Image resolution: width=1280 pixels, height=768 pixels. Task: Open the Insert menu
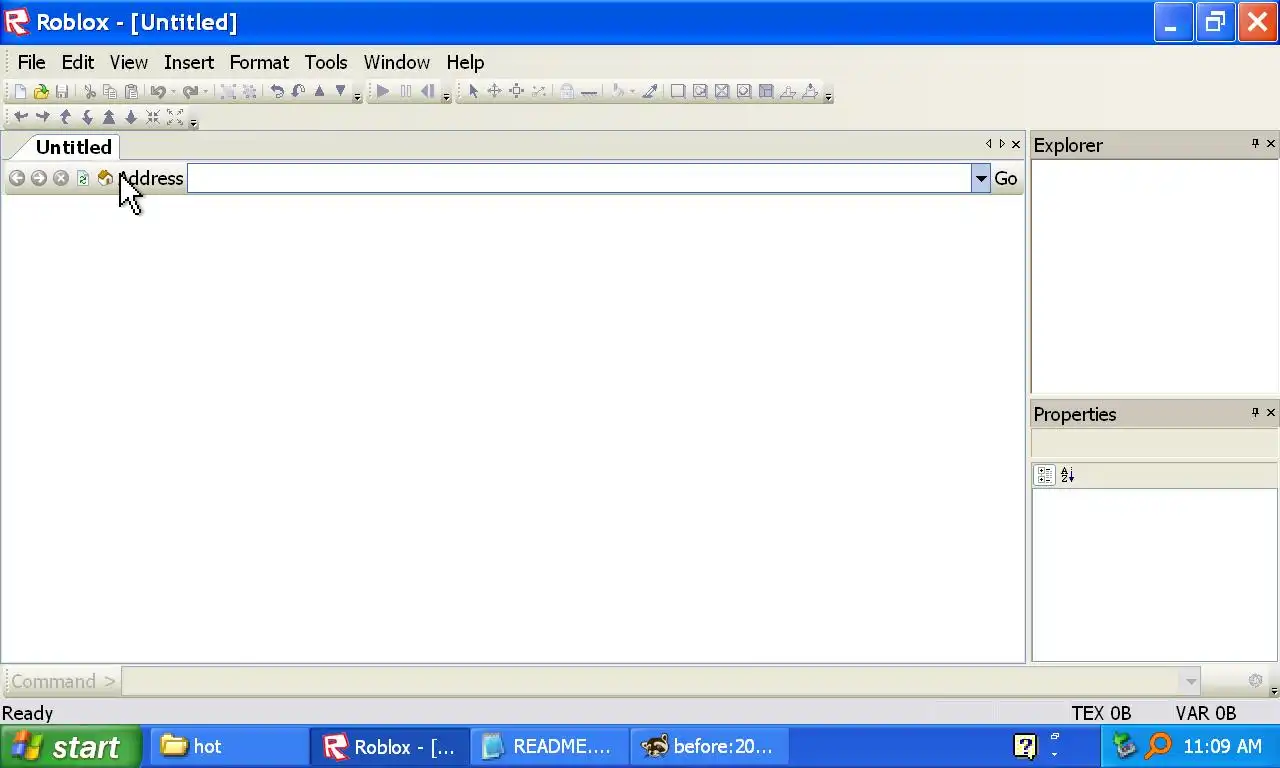(x=189, y=62)
